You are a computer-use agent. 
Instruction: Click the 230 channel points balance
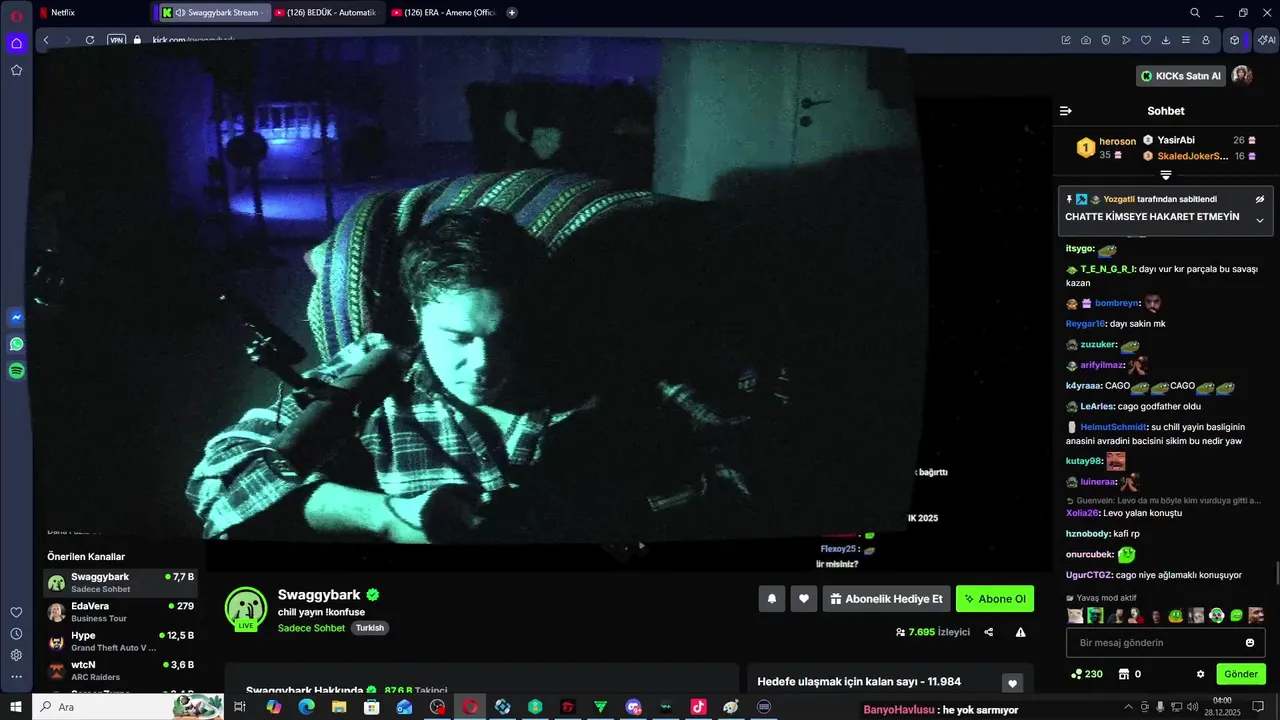click(1087, 674)
